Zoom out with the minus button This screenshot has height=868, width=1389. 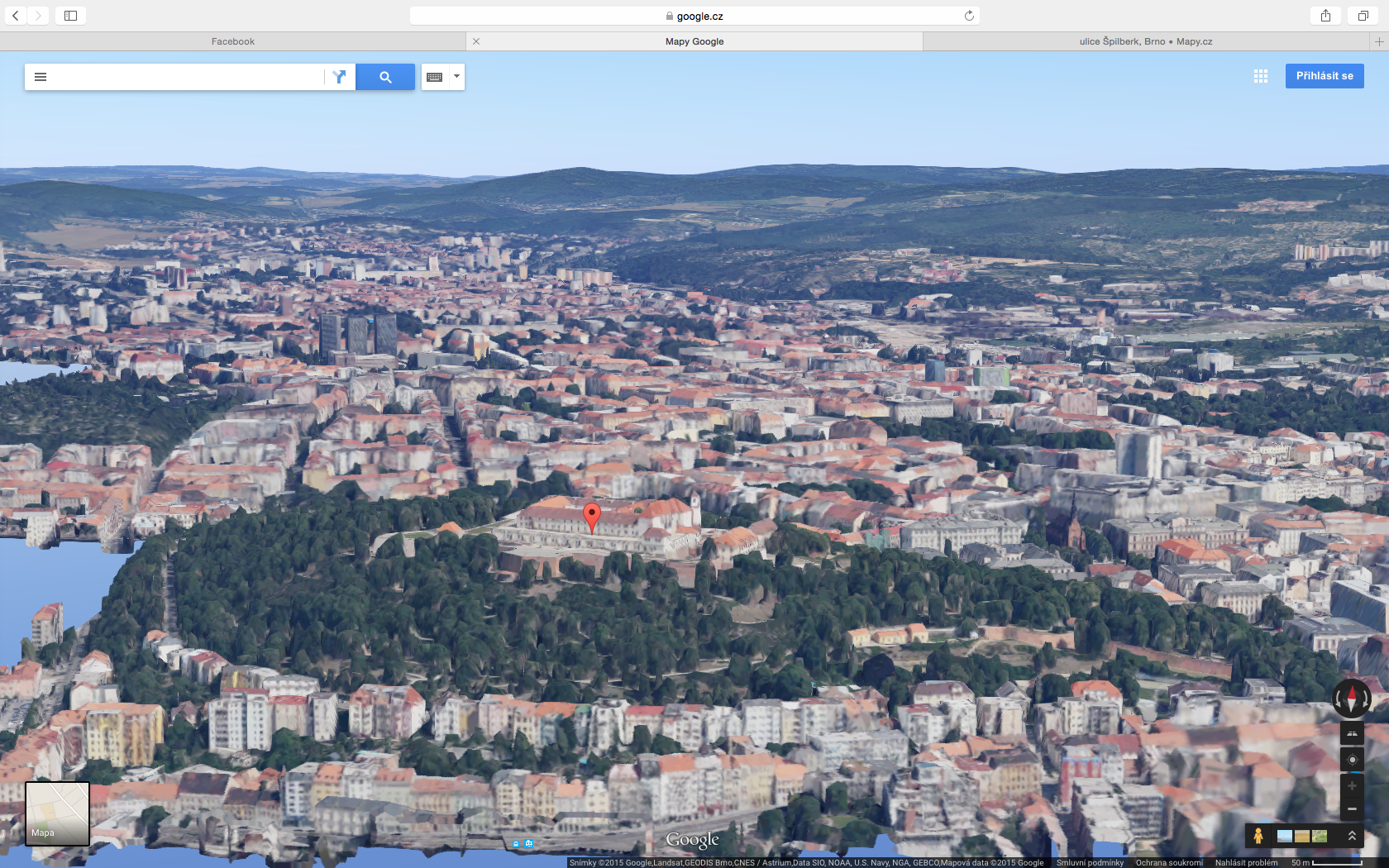[1352, 809]
